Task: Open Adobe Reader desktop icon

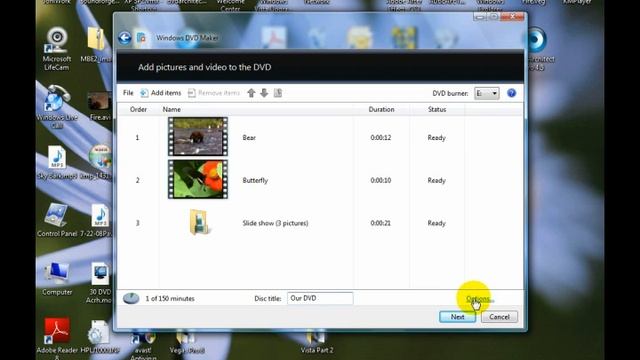Action: click(x=57, y=338)
